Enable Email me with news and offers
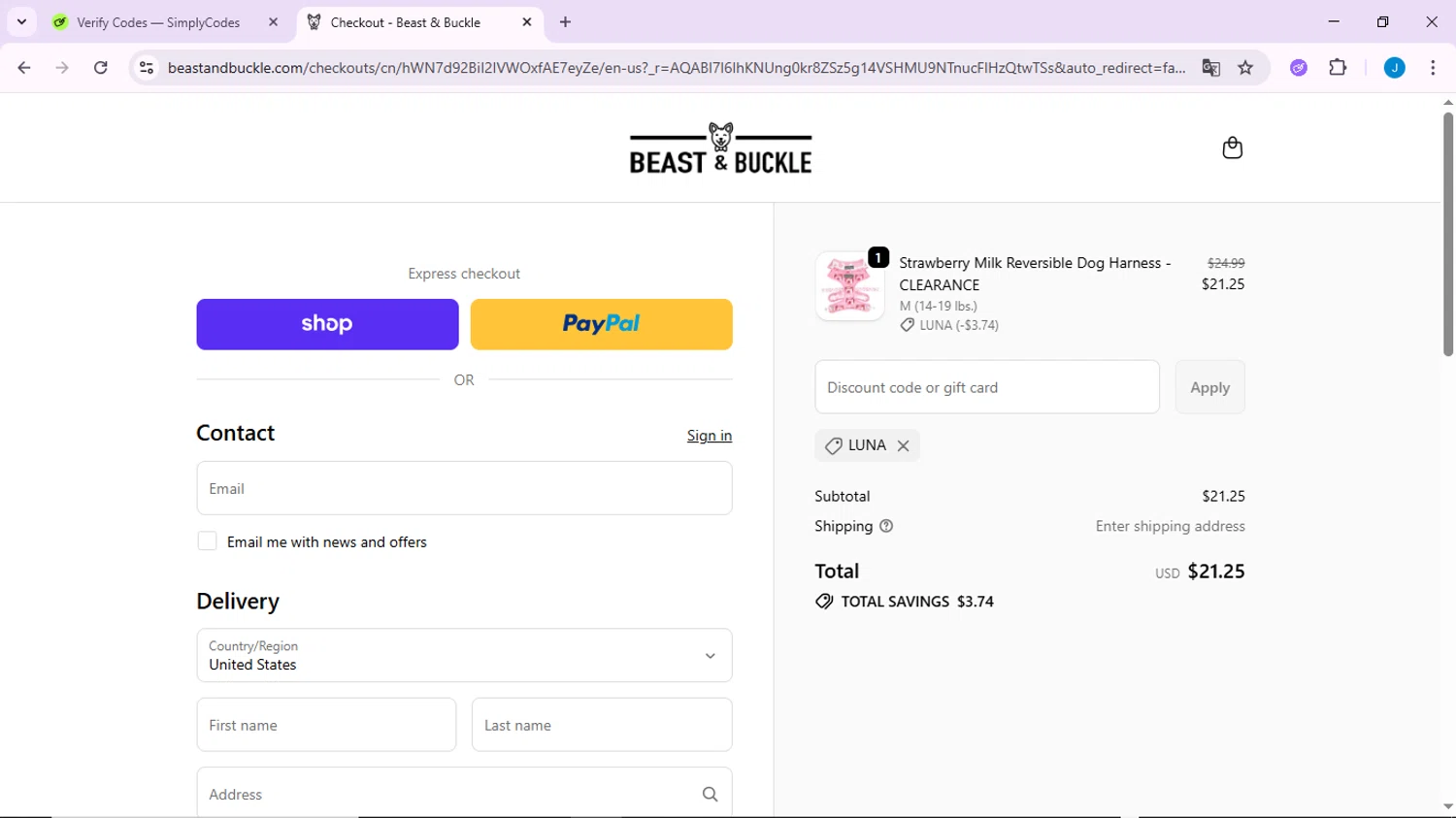The height and width of the screenshot is (818, 1456). [x=207, y=541]
